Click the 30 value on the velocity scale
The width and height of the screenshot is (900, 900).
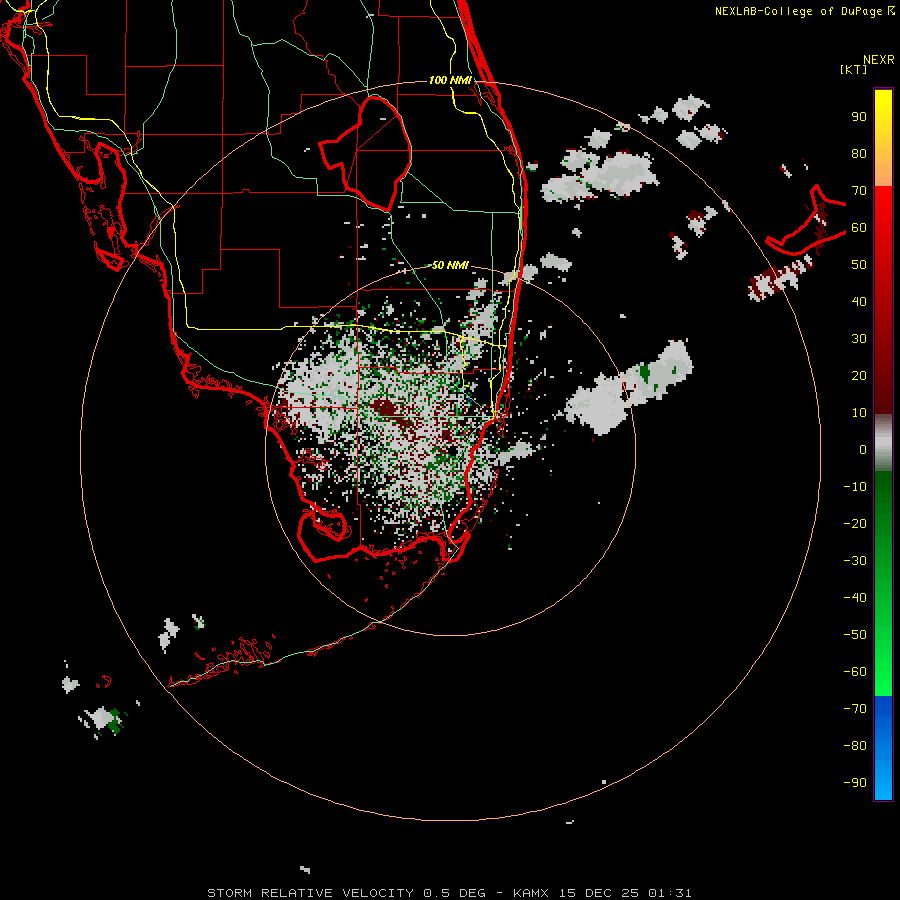click(x=859, y=339)
